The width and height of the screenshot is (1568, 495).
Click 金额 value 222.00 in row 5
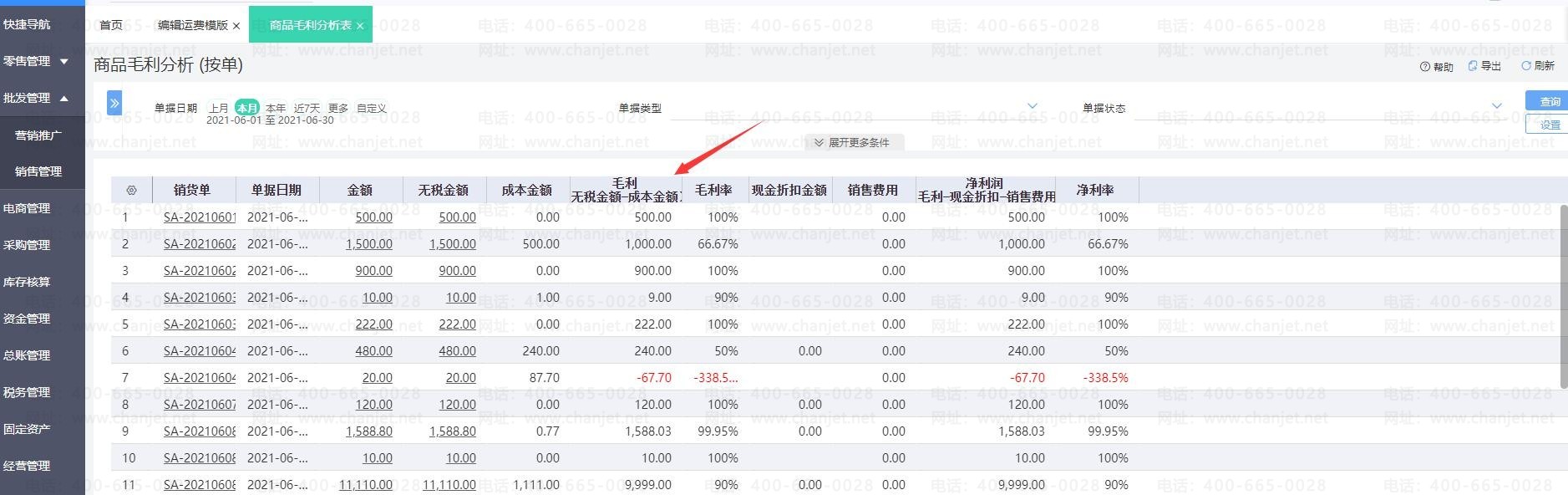point(373,324)
